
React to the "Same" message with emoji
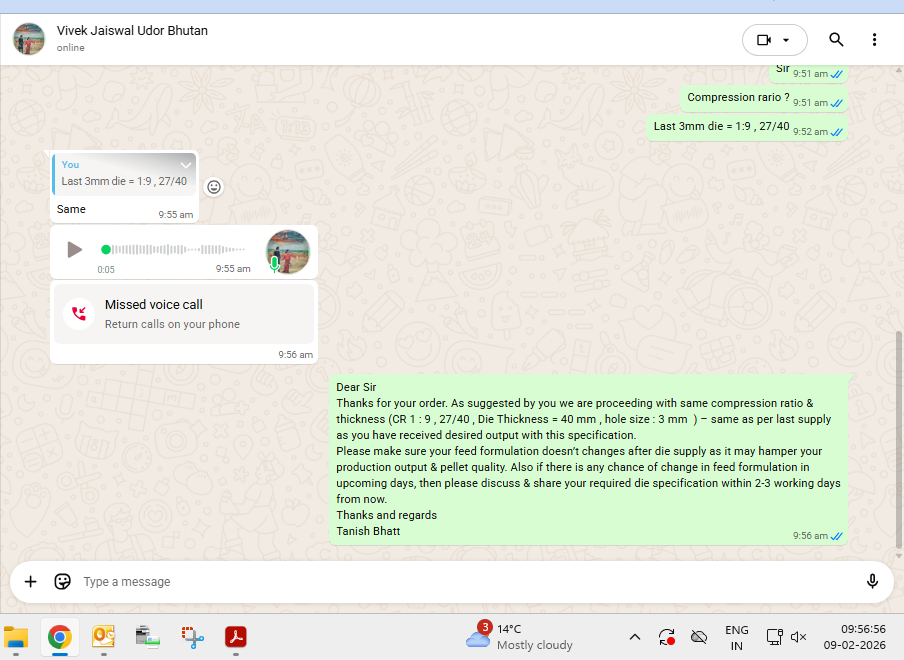[213, 187]
